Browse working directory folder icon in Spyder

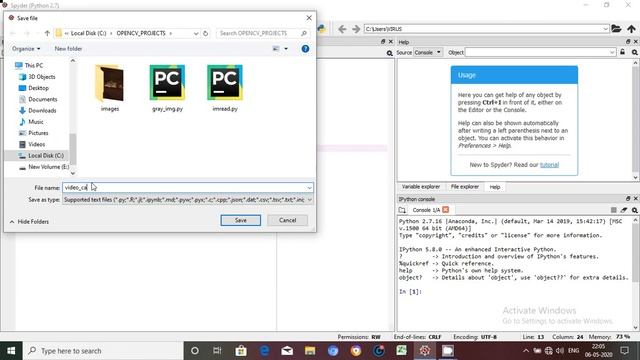(x=616, y=29)
